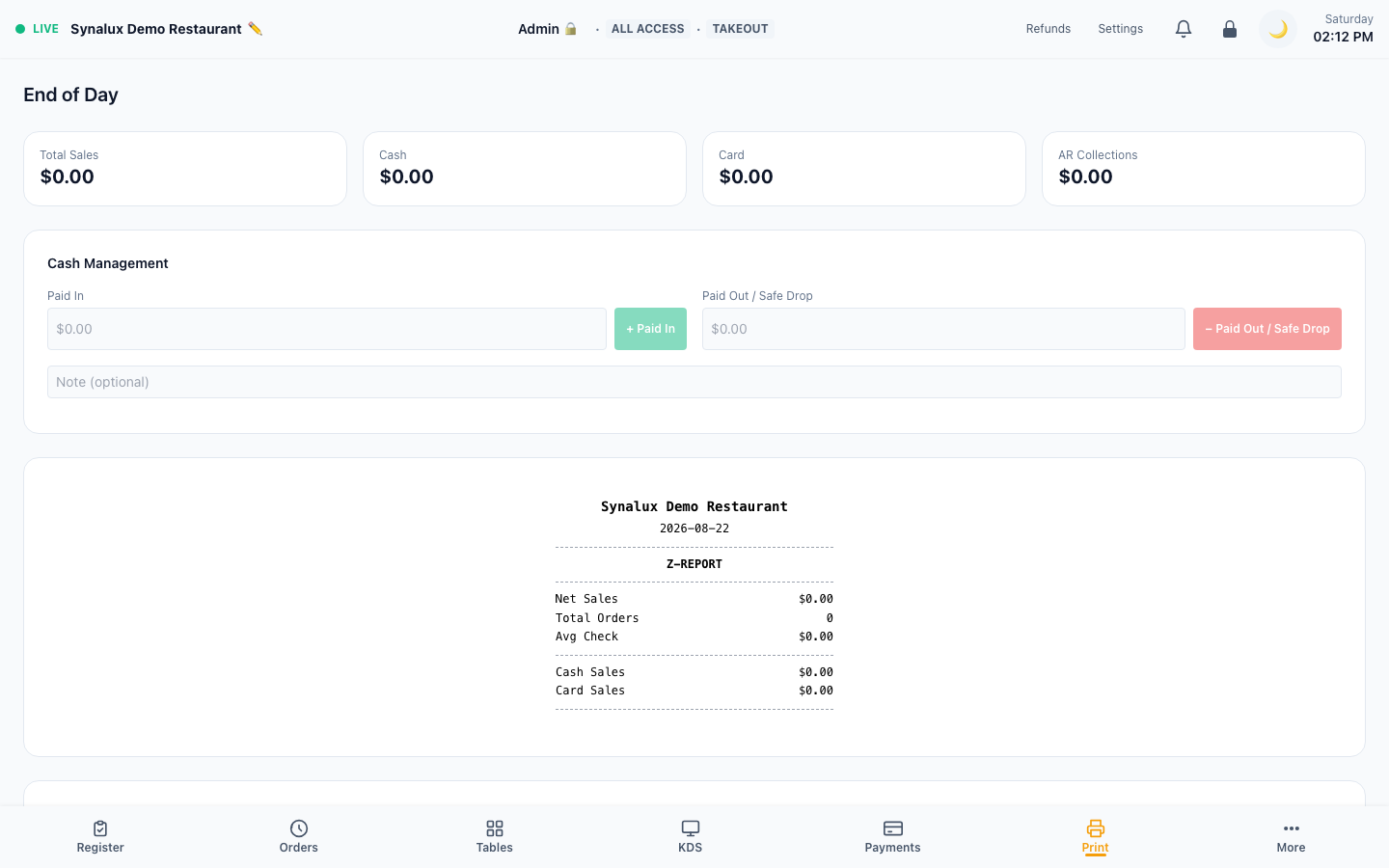Click the Tables grid icon

pos(495,828)
